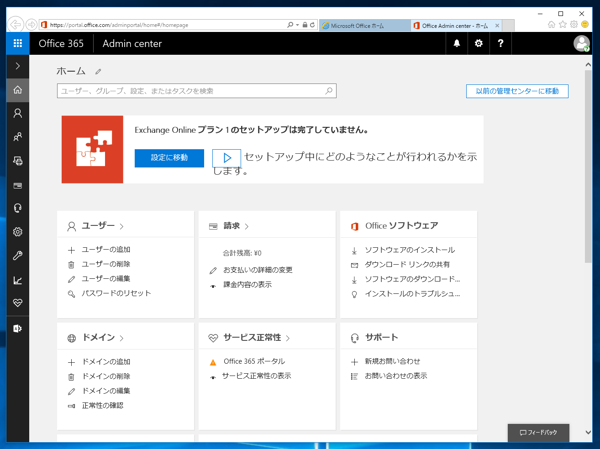600x449 pixels.
Task: Click the 設定に移動 button
Action: [169, 158]
